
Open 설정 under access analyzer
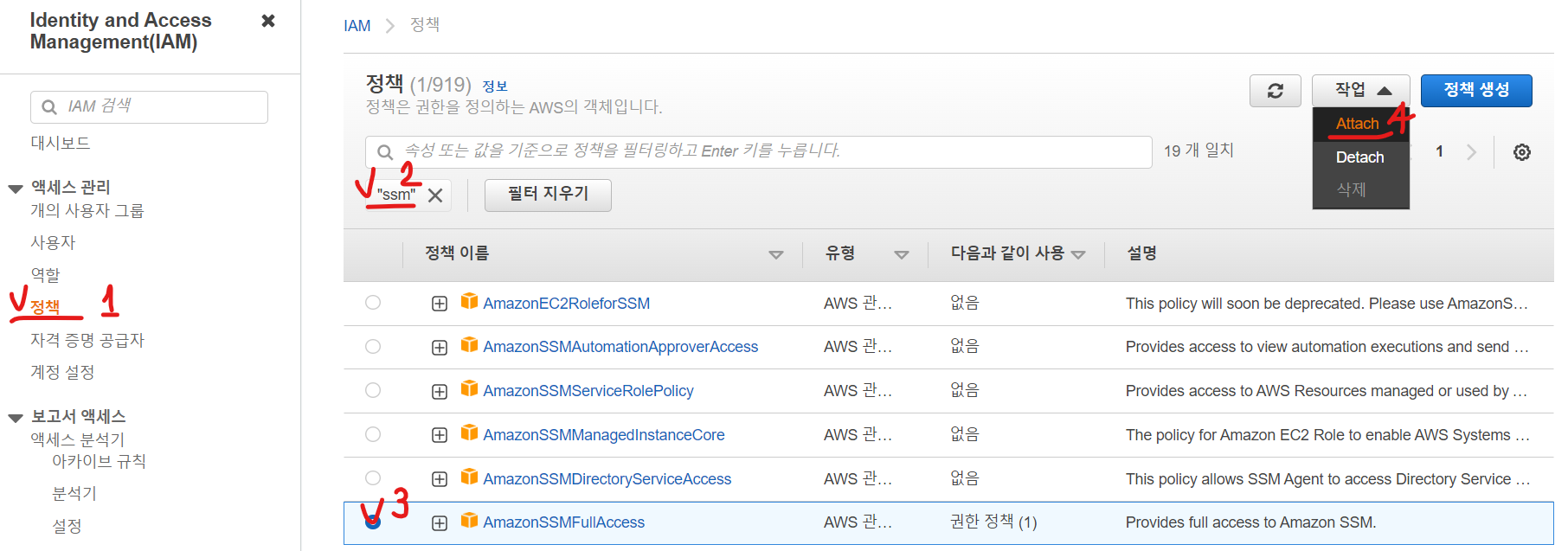(x=67, y=526)
